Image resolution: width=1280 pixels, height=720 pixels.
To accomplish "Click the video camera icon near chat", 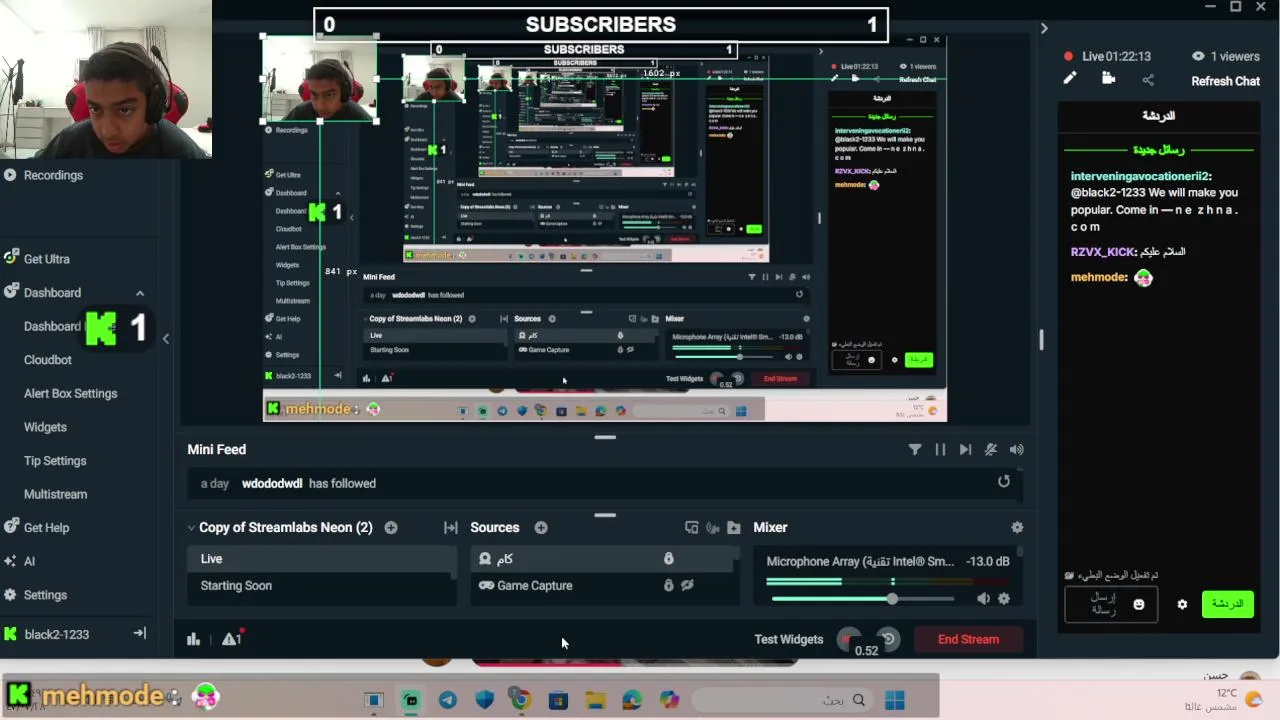I will coord(1108,79).
